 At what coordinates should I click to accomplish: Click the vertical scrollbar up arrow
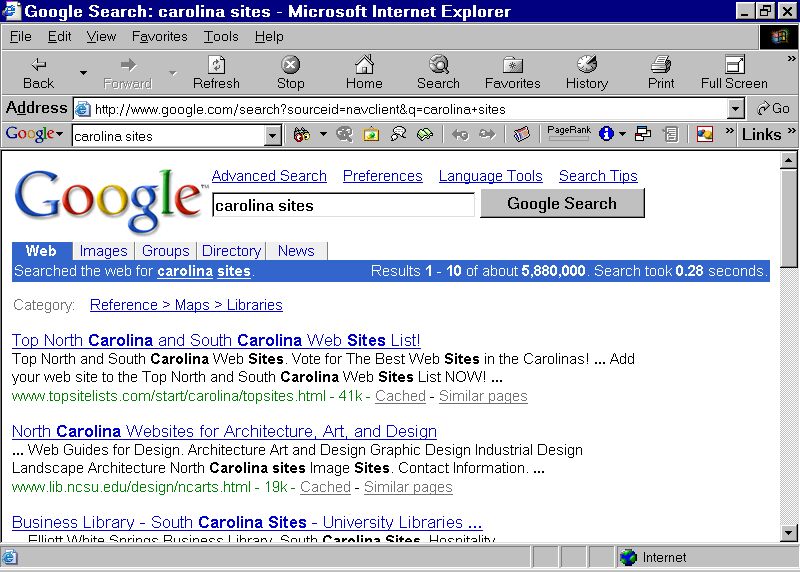coord(789,161)
